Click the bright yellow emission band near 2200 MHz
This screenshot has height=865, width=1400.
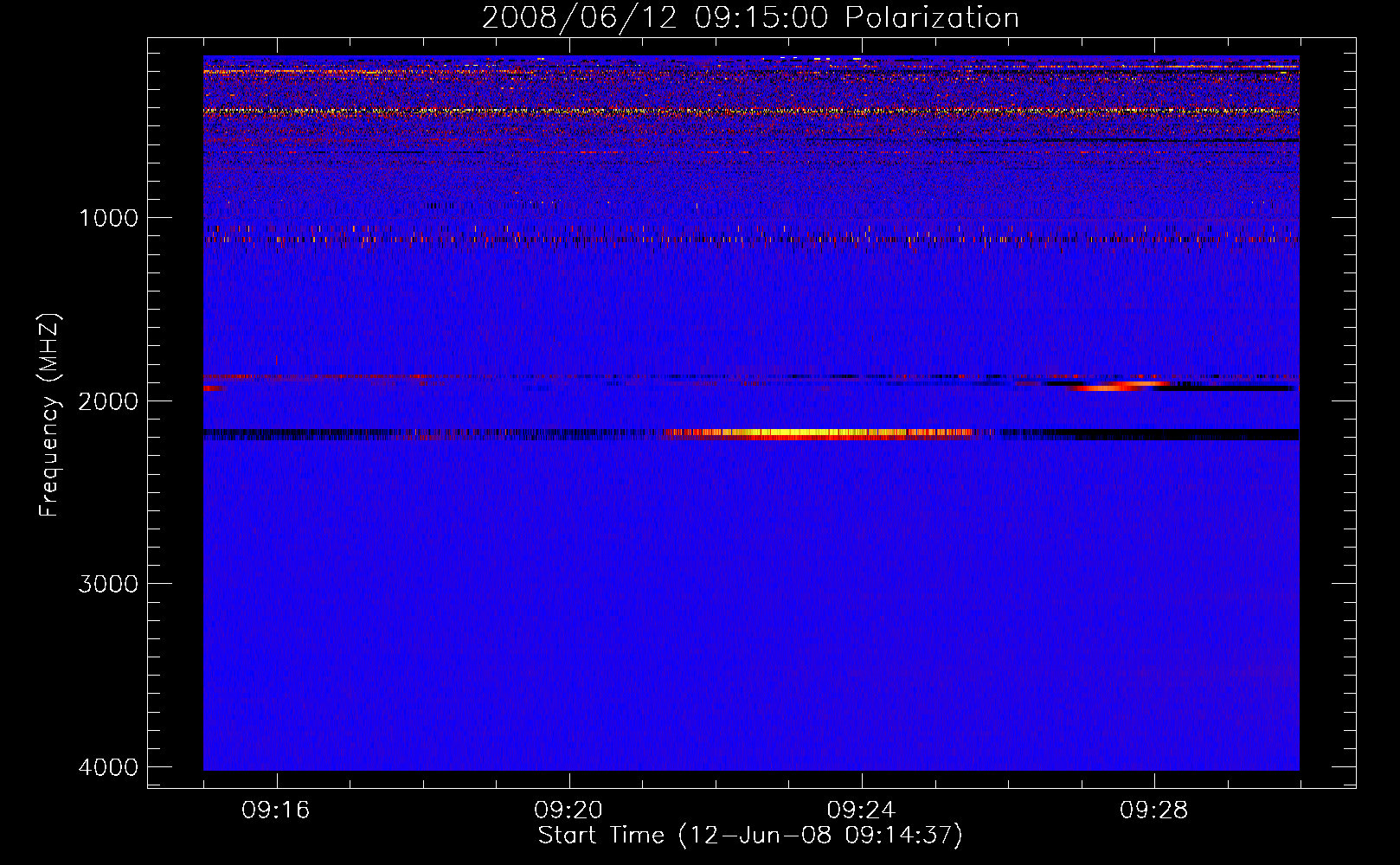(818, 433)
